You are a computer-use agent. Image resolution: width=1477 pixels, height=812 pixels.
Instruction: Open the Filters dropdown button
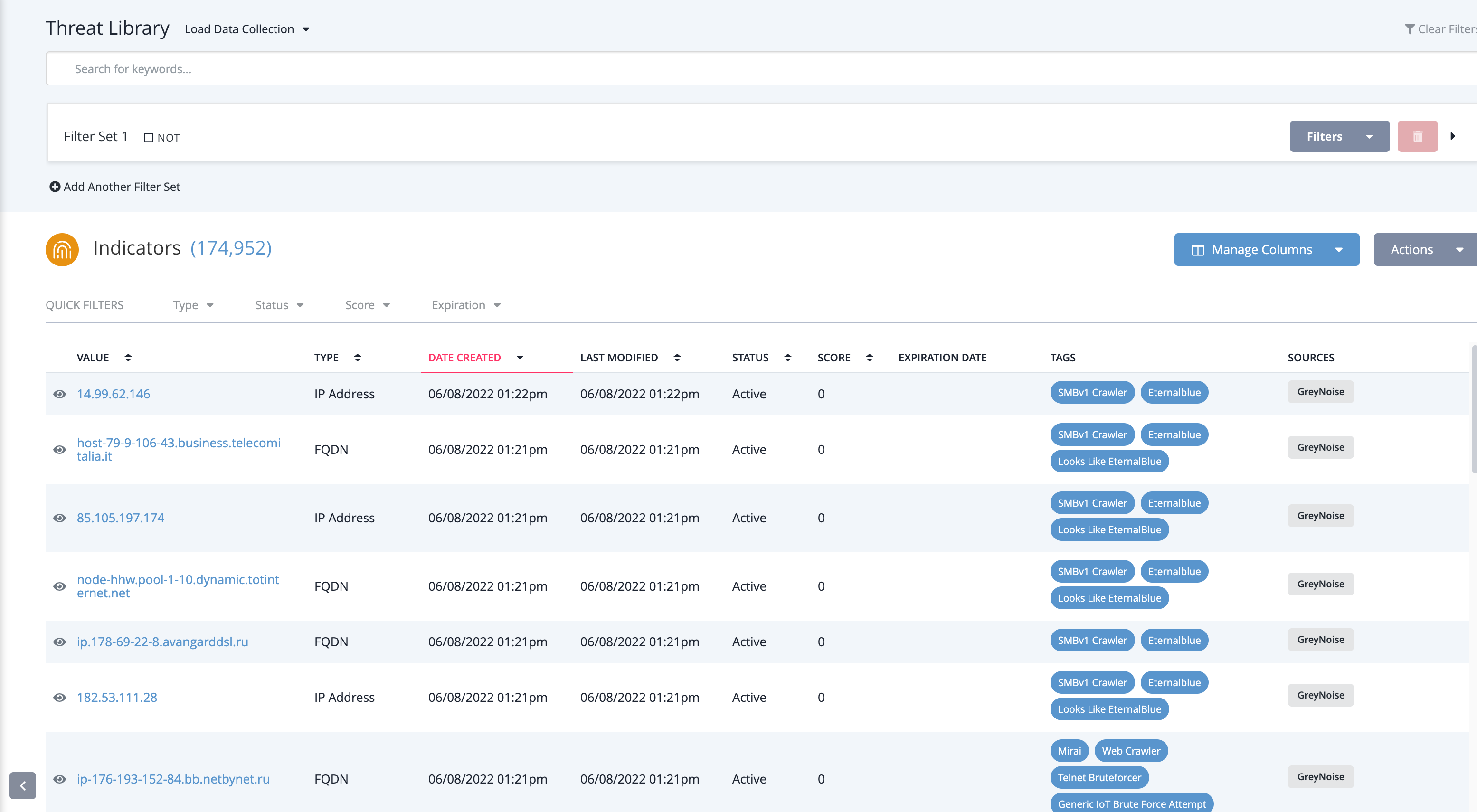tap(1339, 136)
